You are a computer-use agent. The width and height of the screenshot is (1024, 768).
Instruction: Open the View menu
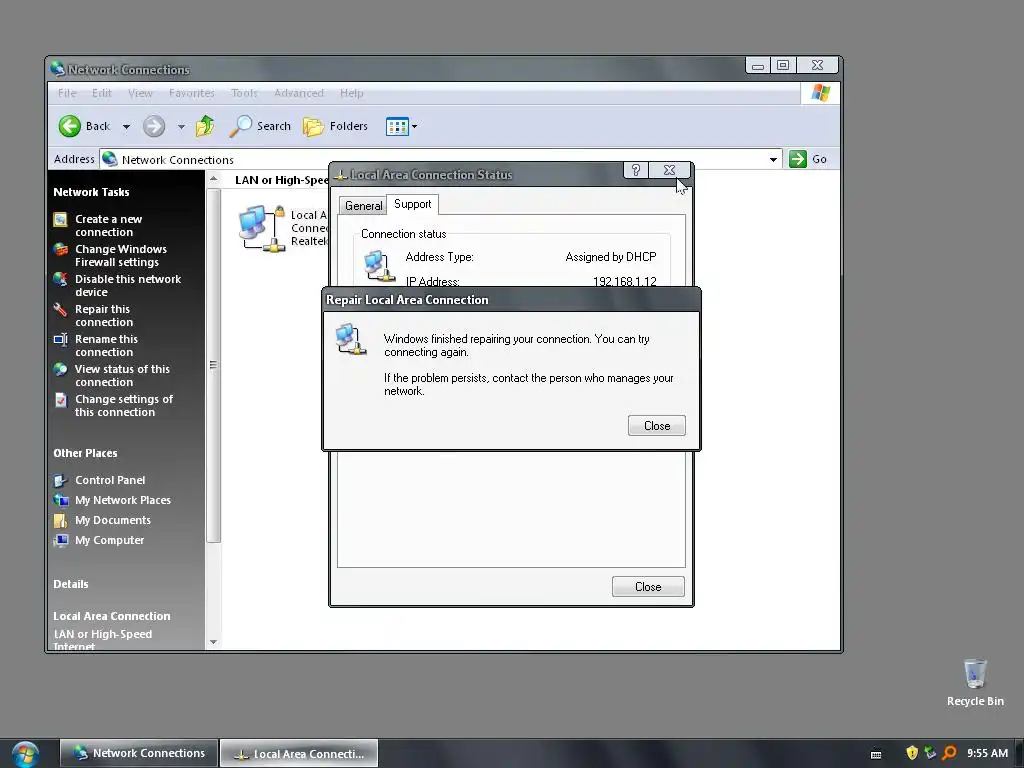point(140,93)
